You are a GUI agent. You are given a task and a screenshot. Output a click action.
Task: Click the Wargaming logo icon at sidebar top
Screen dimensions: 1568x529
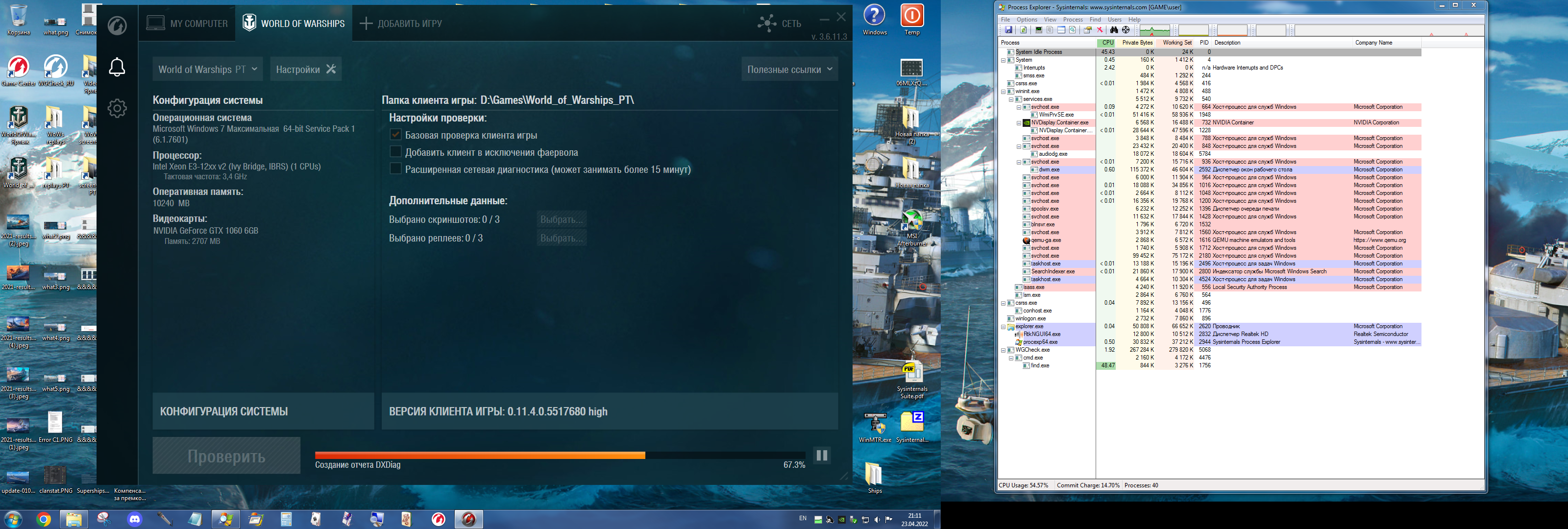(x=117, y=25)
